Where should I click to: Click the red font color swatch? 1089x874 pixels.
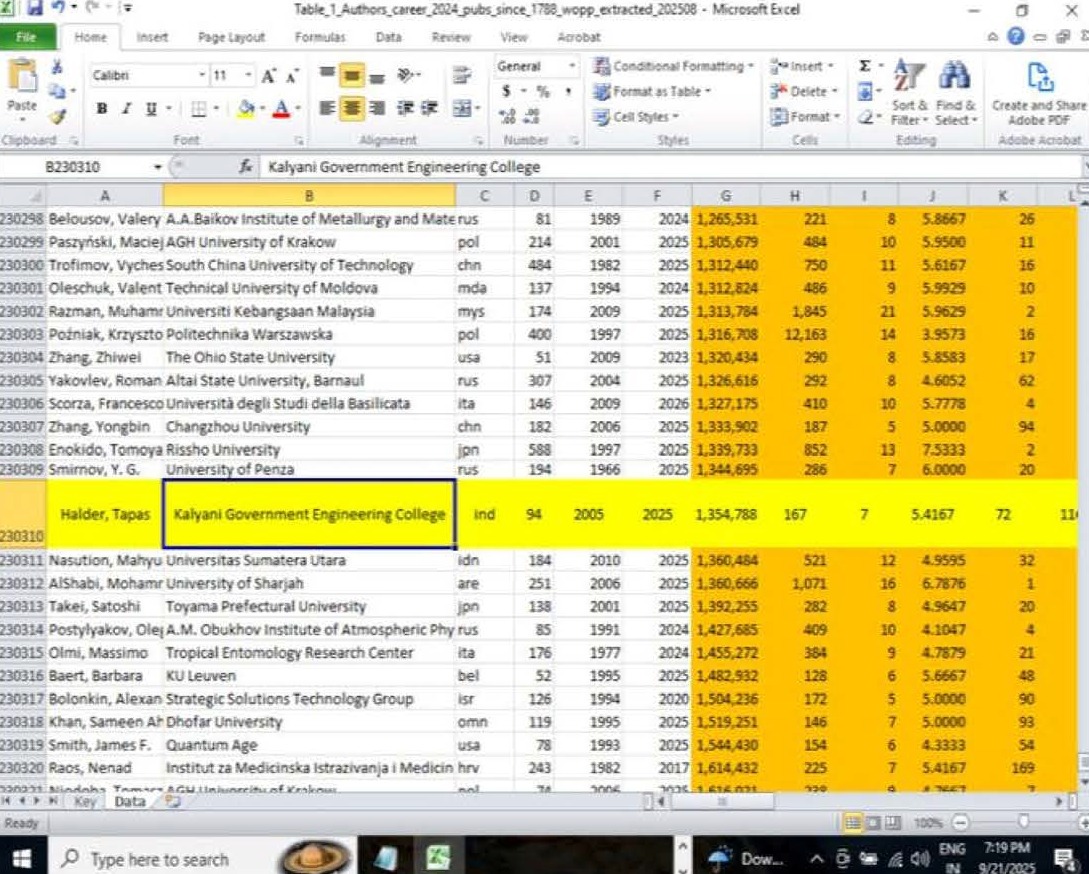[x=282, y=108]
